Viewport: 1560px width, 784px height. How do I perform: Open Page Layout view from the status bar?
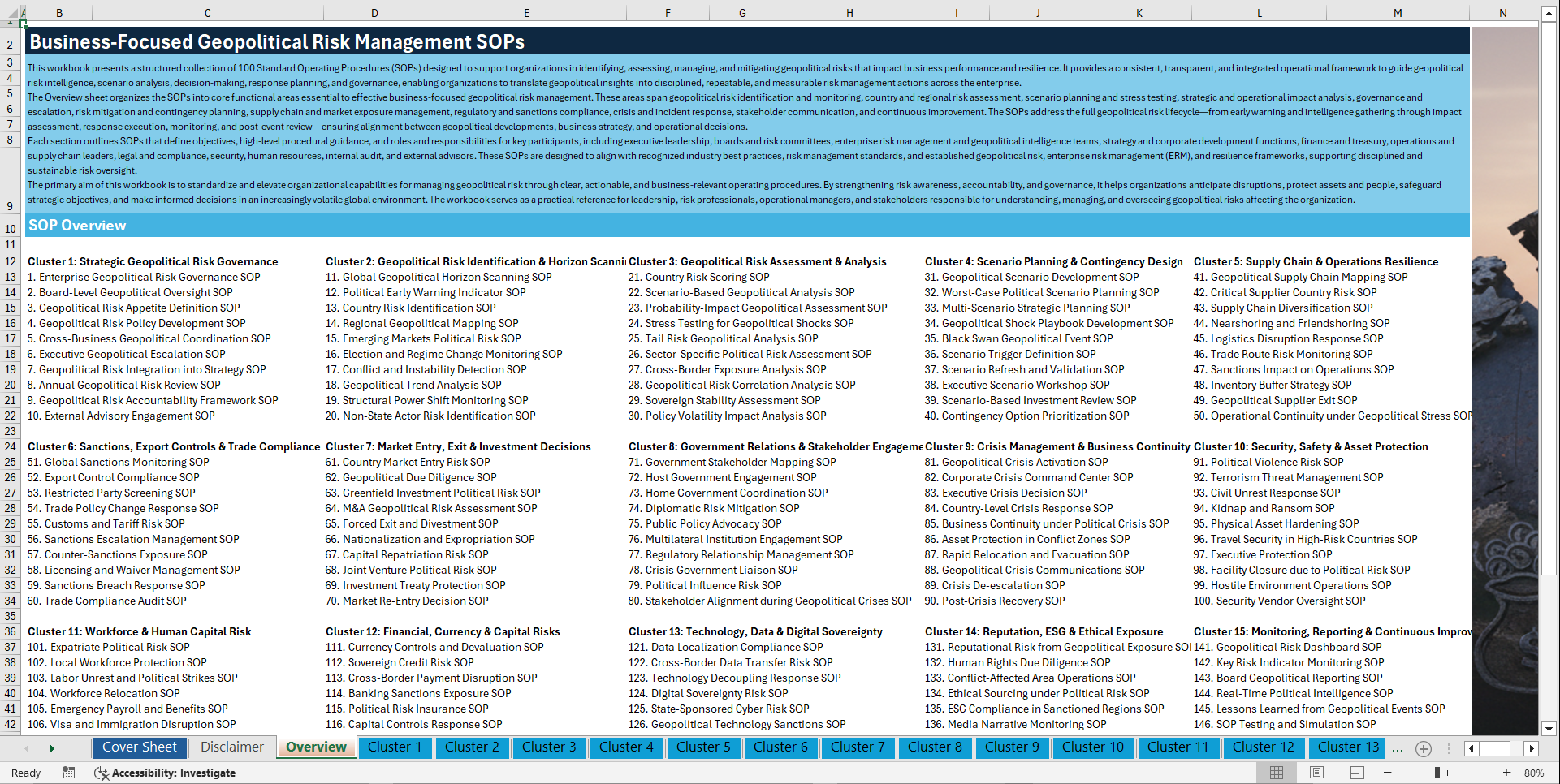1316,773
